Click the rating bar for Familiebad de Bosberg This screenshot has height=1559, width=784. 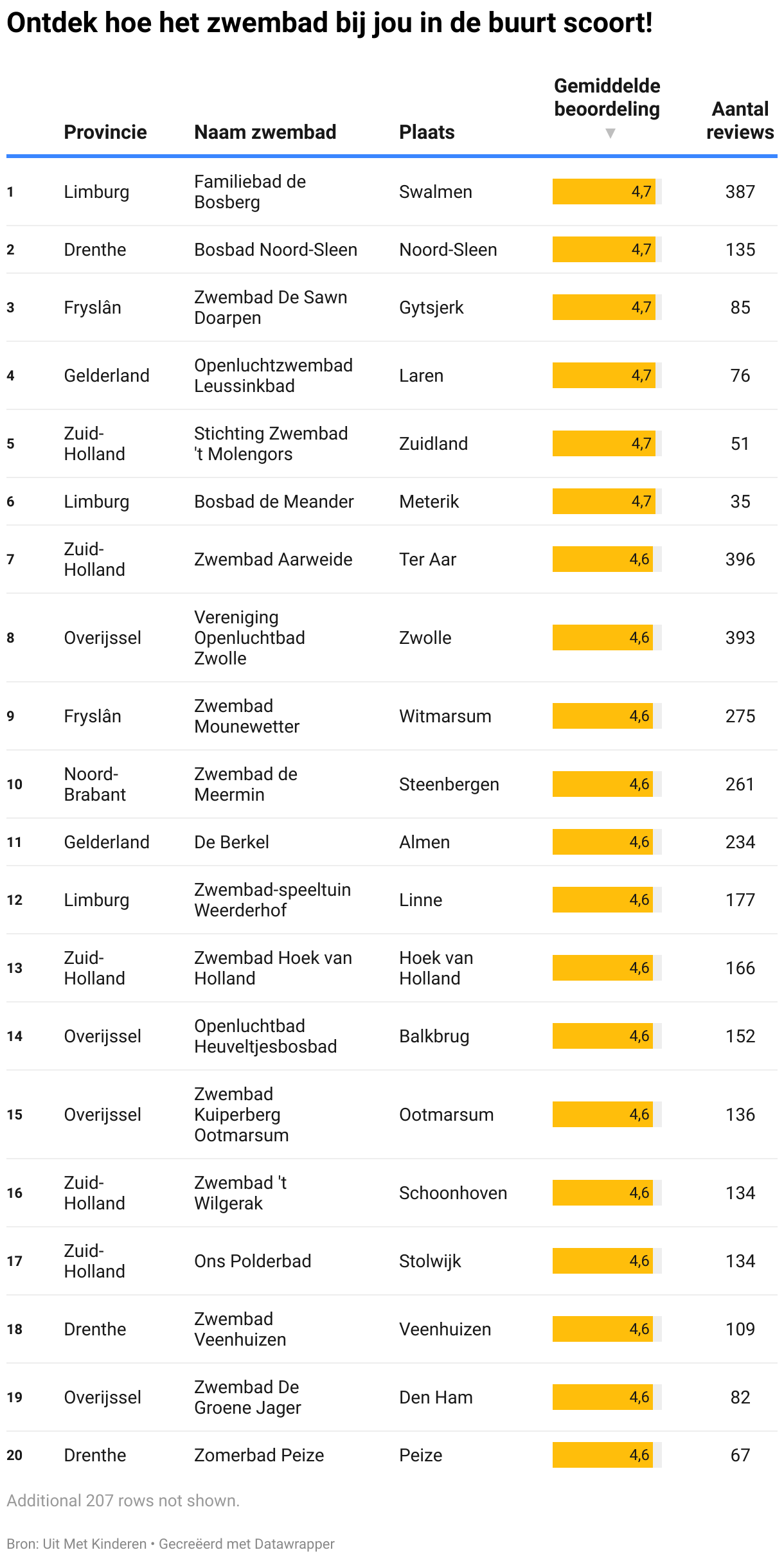click(x=606, y=192)
